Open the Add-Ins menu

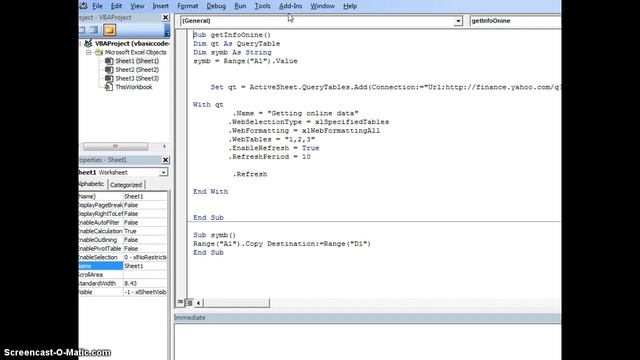(290, 6)
